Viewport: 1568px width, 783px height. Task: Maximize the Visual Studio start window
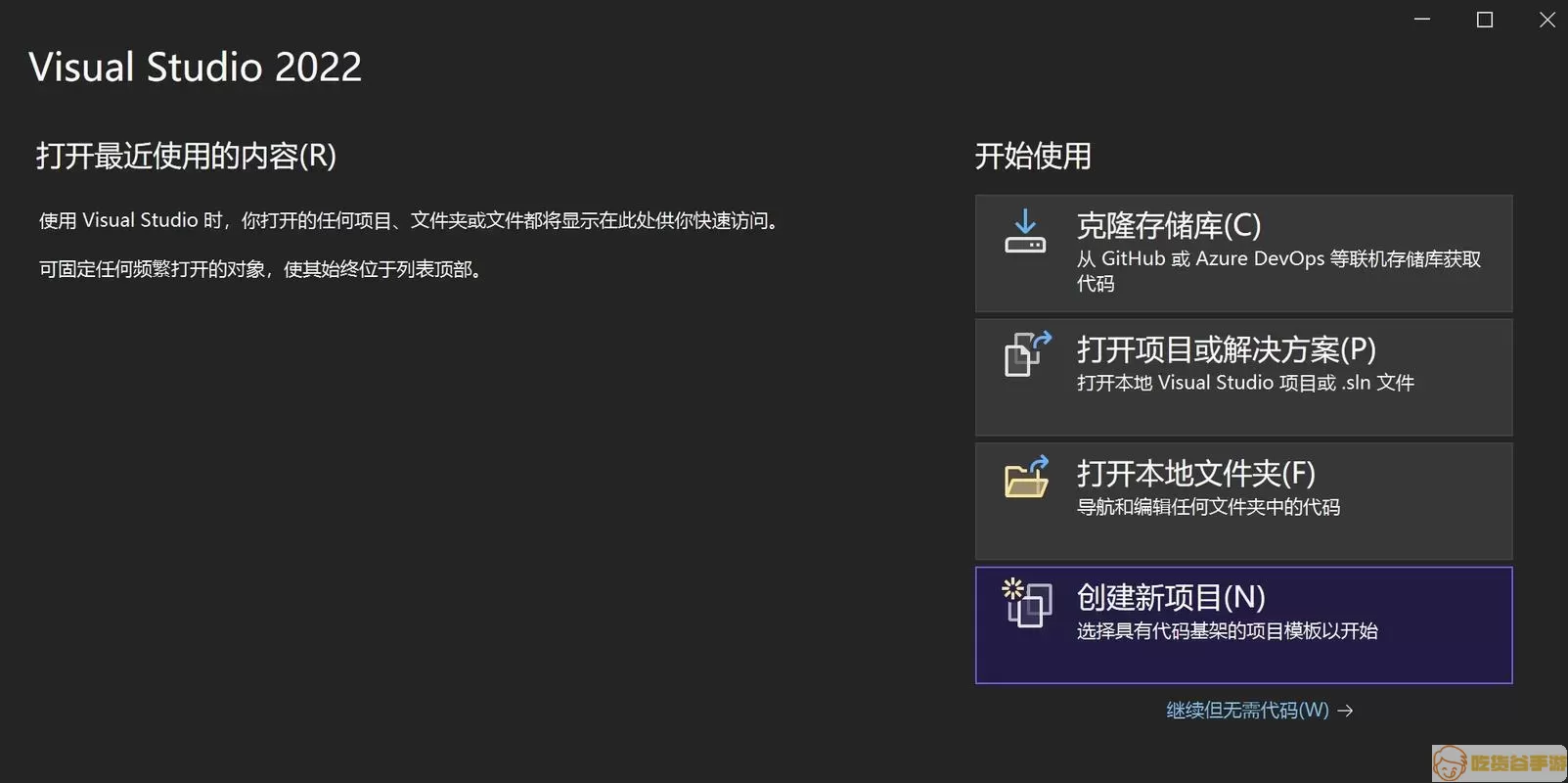[1485, 20]
